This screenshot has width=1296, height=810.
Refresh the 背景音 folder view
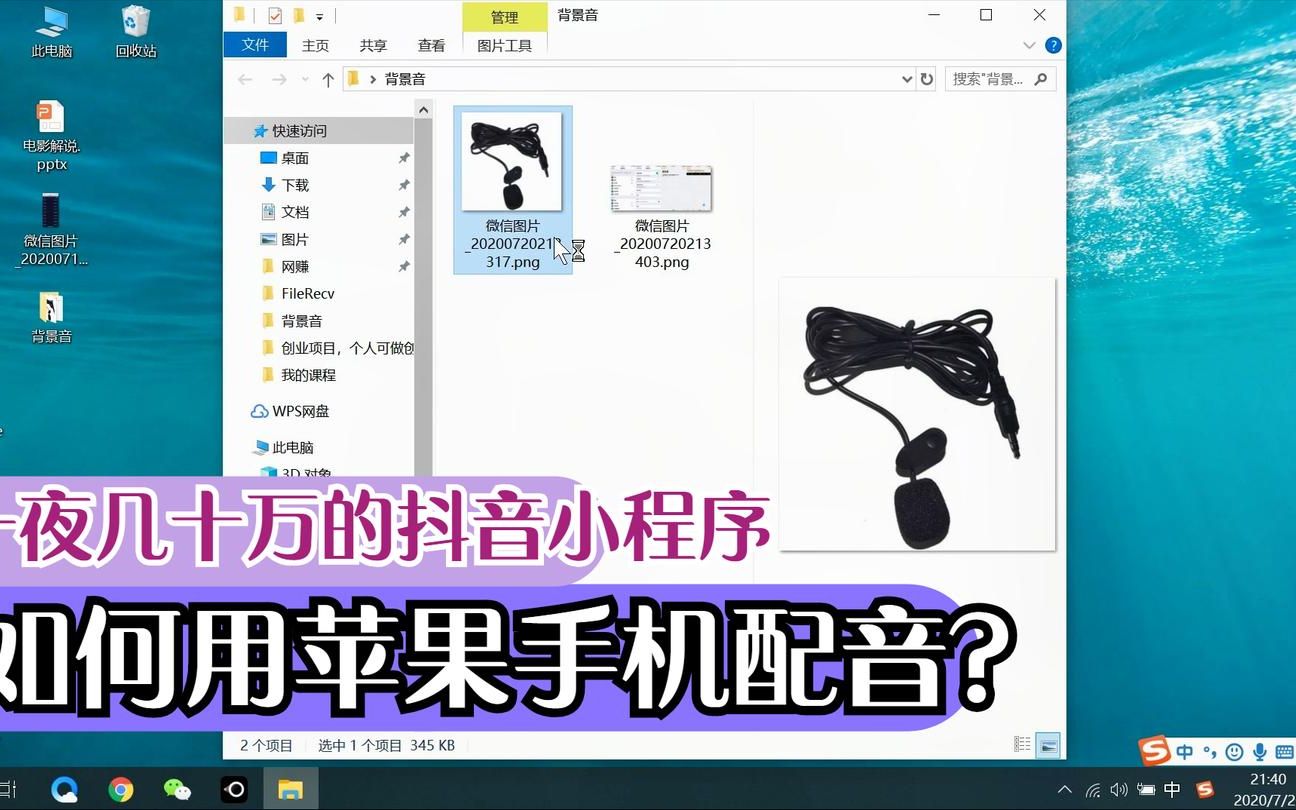(x=926, y=79)
